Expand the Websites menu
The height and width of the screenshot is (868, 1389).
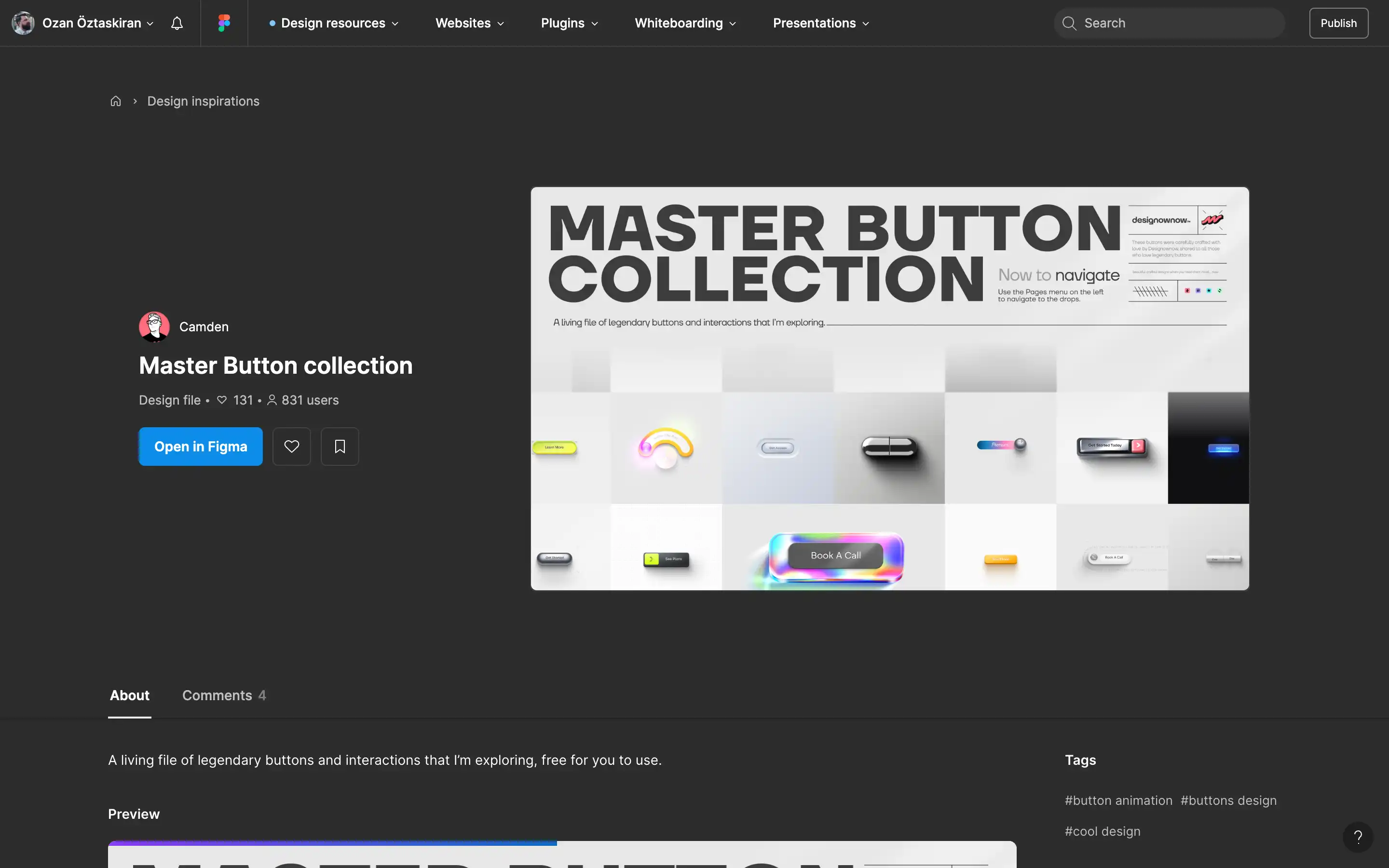coord(469,23)
